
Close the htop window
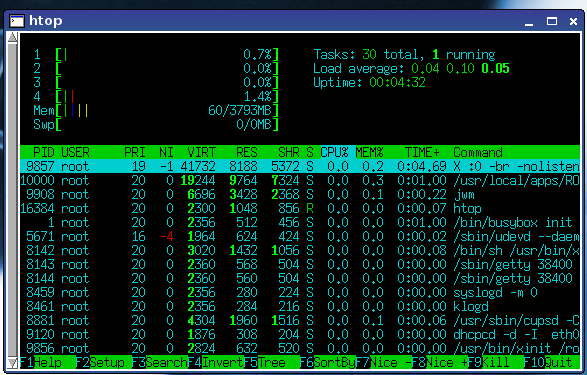click(x=574, y=21)
